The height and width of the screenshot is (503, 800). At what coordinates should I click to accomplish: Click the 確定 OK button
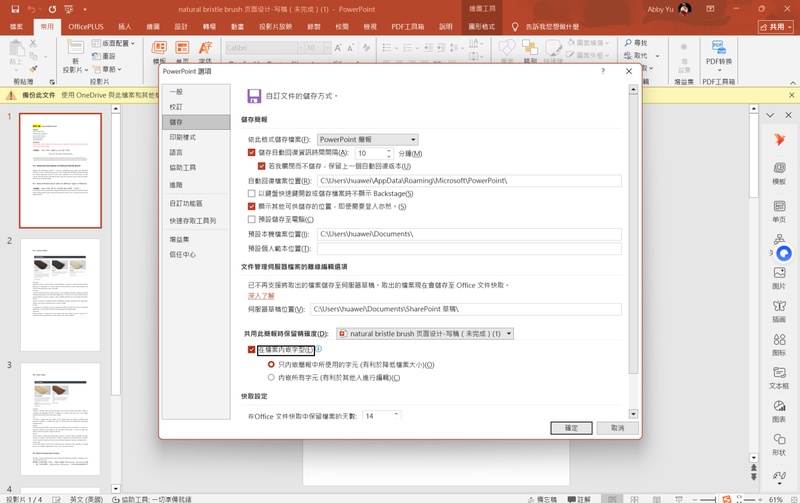click(x=571, y=428)
